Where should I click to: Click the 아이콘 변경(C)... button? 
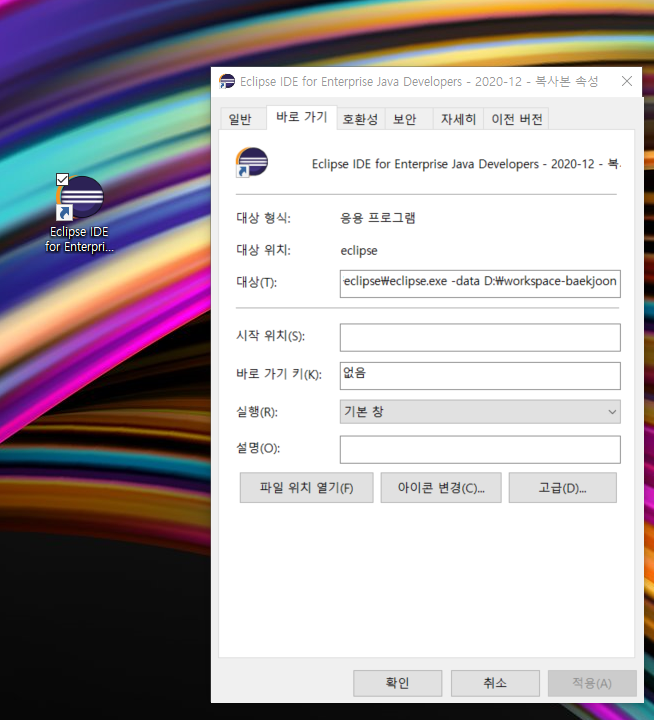coord(441,488)
